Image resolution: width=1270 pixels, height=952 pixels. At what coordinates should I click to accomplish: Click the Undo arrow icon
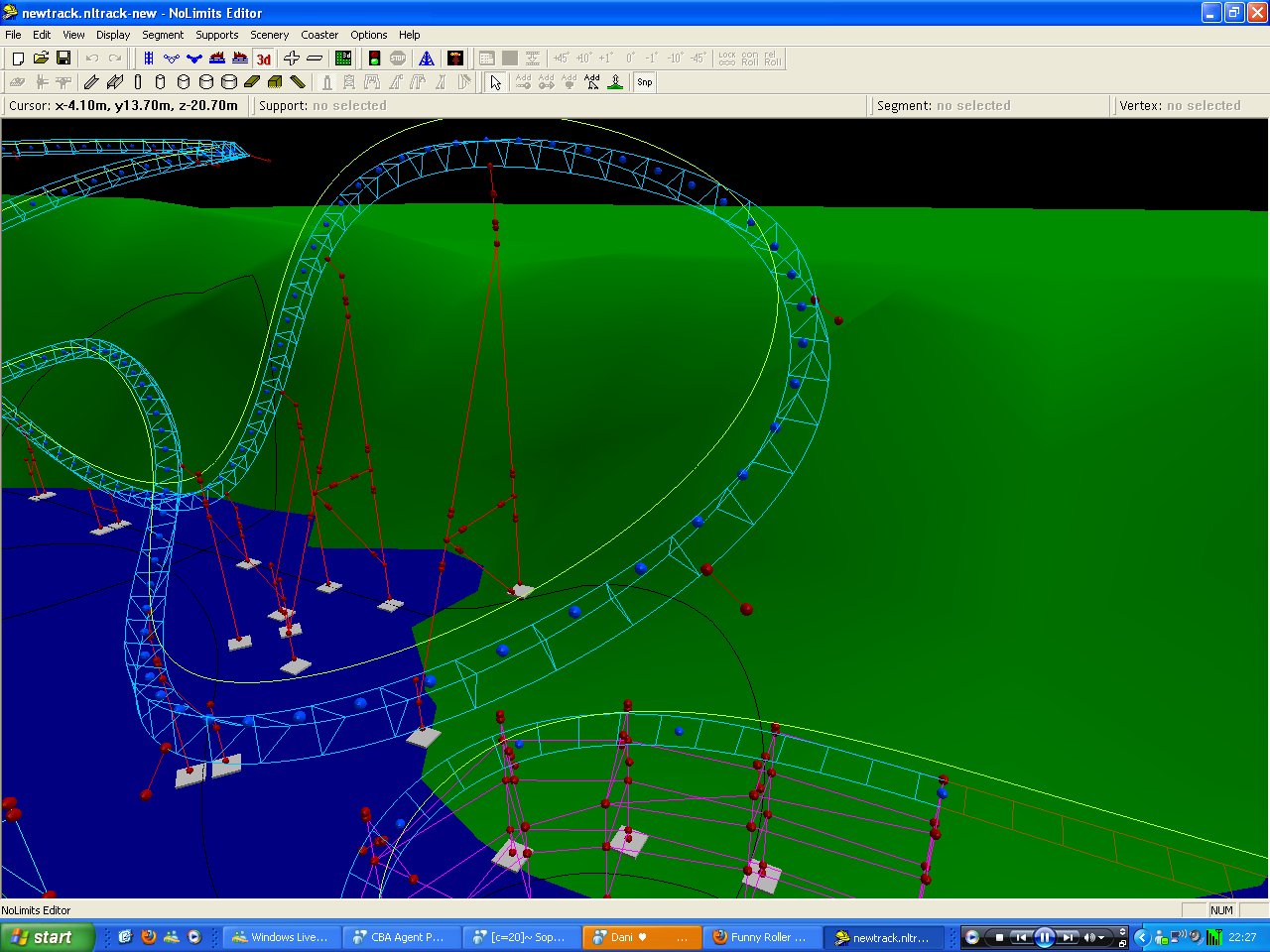click(x=92, y=59)
